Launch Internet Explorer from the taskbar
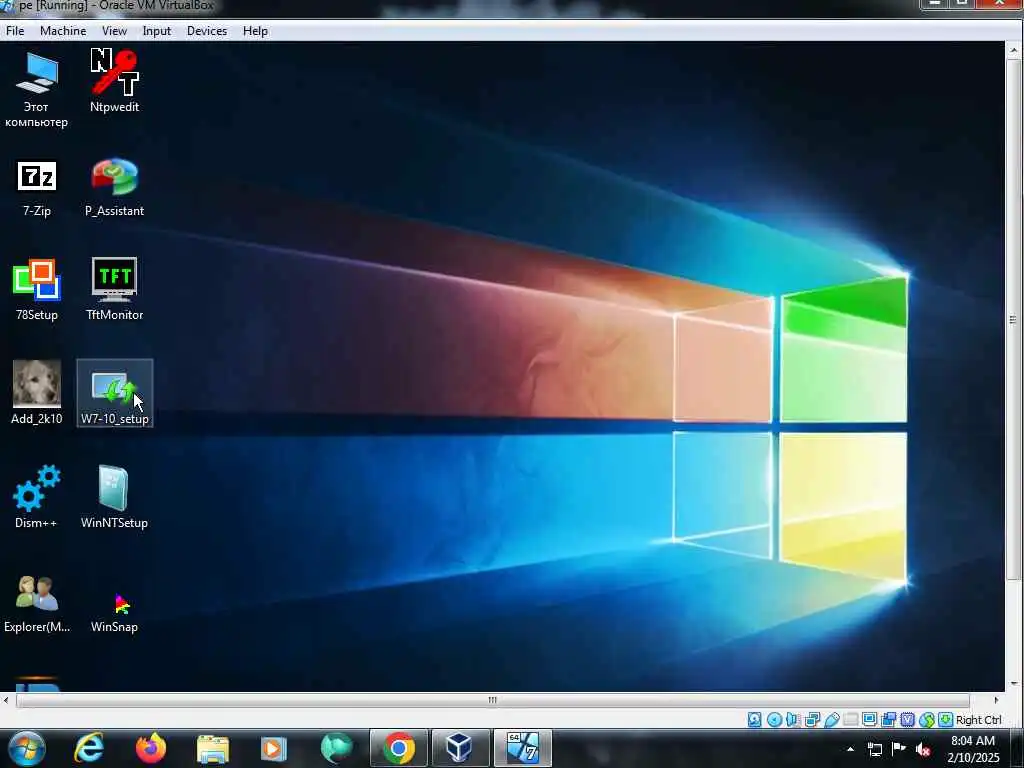This screenshot has width=1024, height=768. [89, 748]
